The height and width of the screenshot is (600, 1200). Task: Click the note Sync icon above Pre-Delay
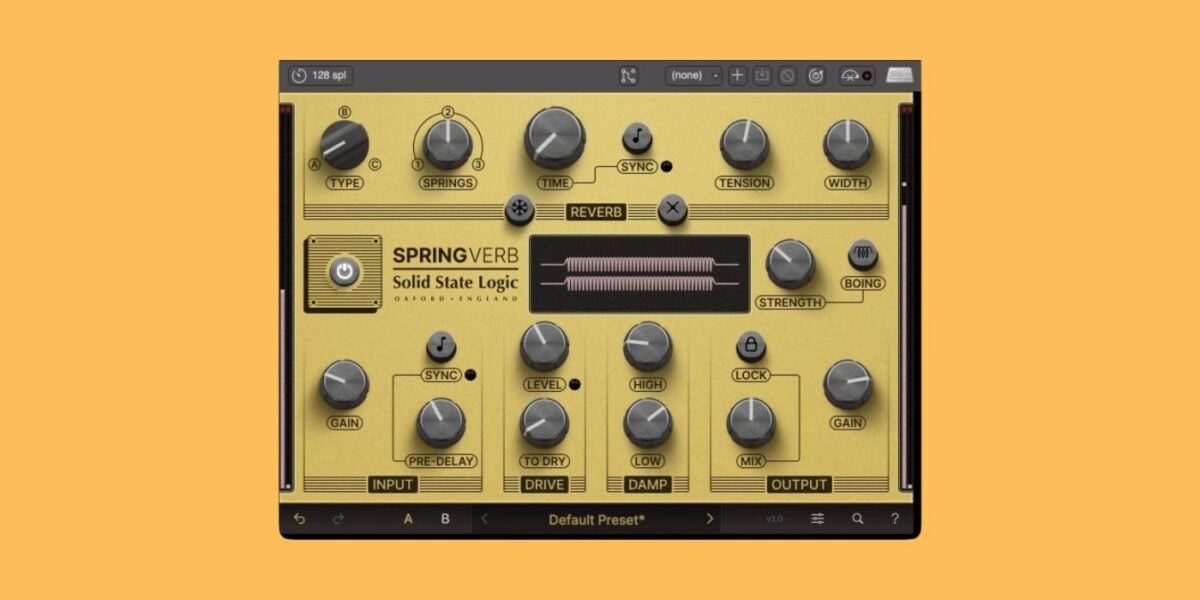(441, 345)
